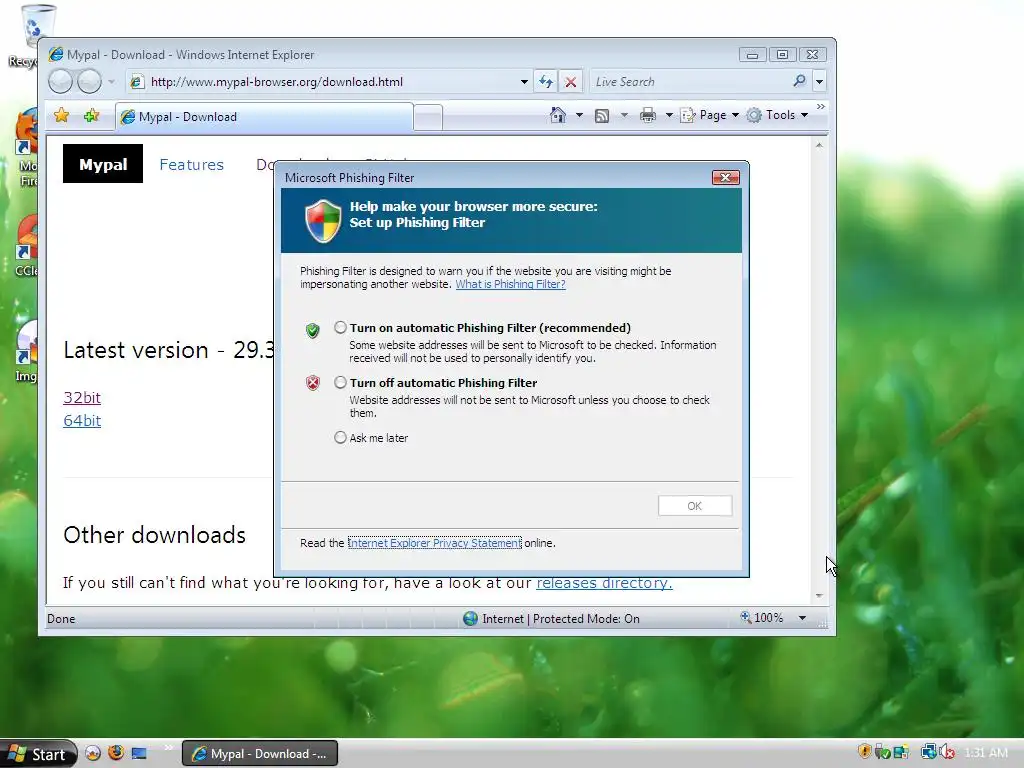1024x768 pixels.
Task: Click OK in the Phishing Filter dialog
Action: [x=695, y=505]
